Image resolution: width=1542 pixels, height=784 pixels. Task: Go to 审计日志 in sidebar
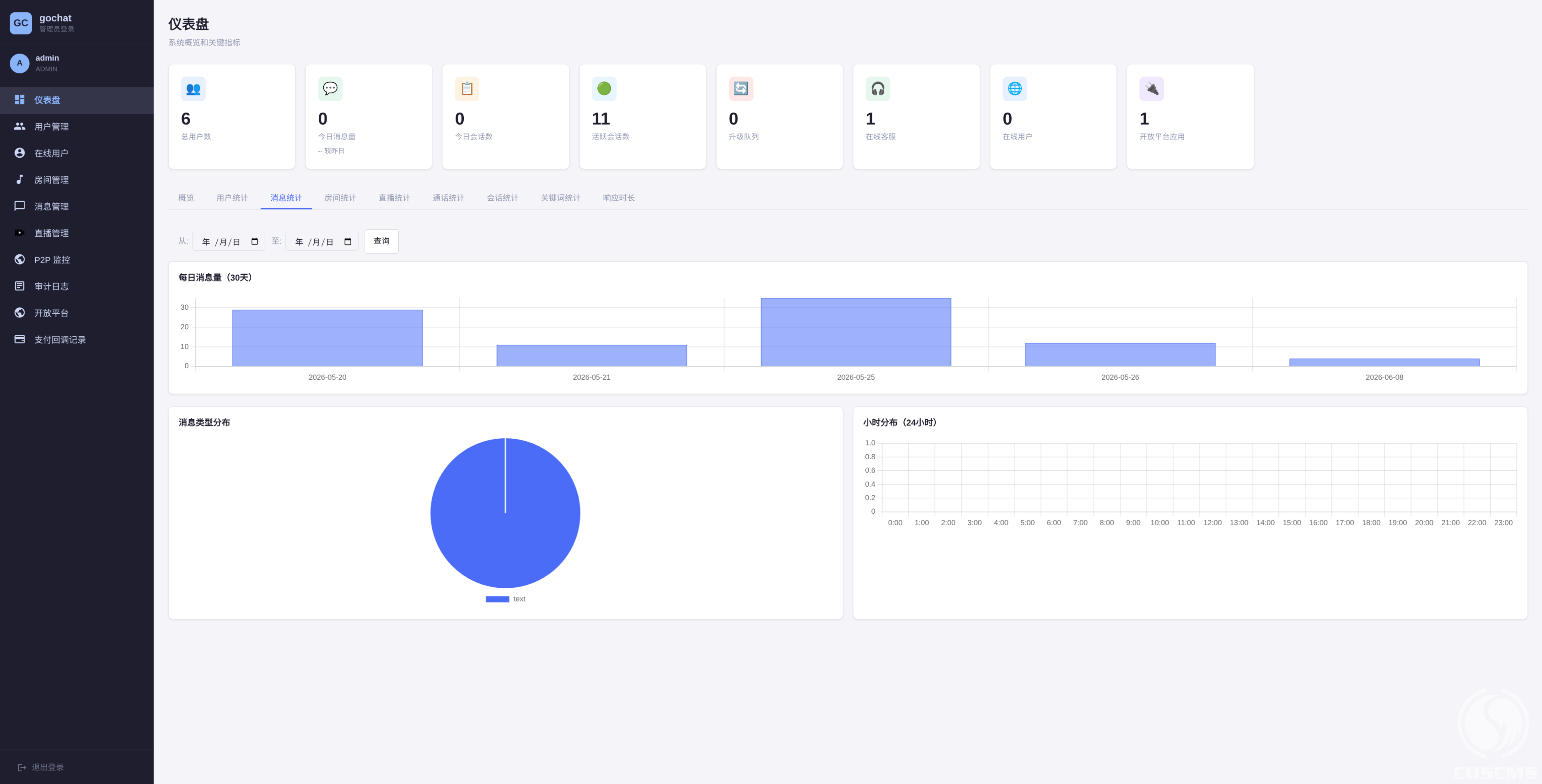click(77, 286)
